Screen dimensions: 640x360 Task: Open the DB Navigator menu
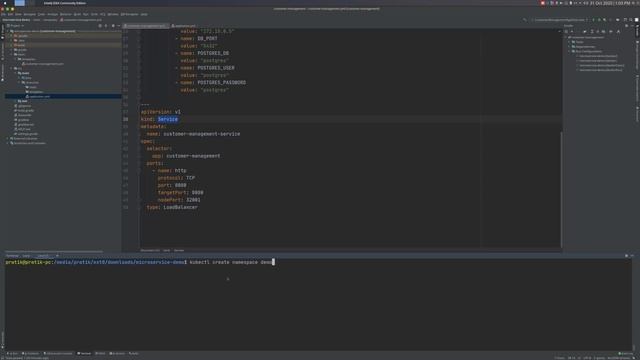pos(130,14)
